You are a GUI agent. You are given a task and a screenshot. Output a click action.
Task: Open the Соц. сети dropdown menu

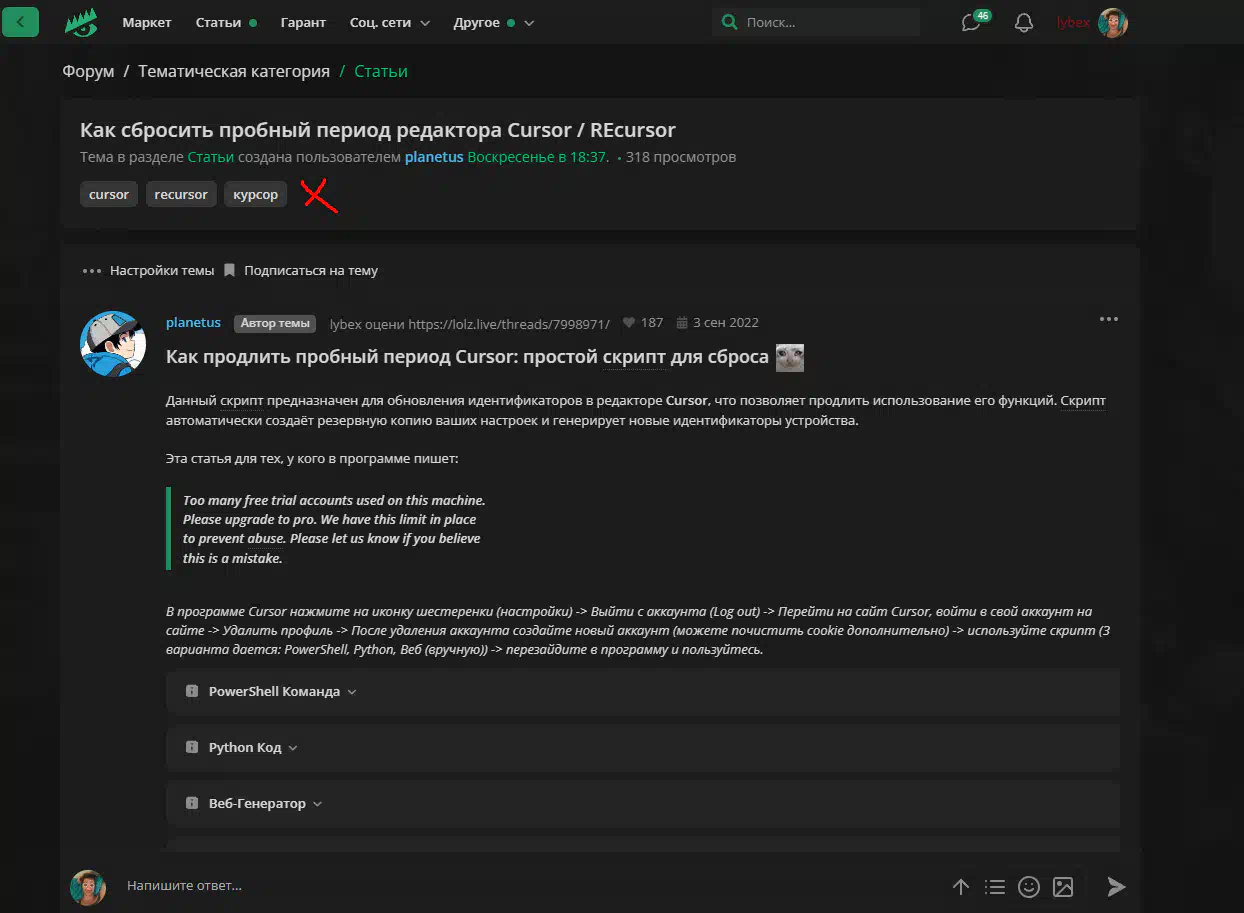390,22
